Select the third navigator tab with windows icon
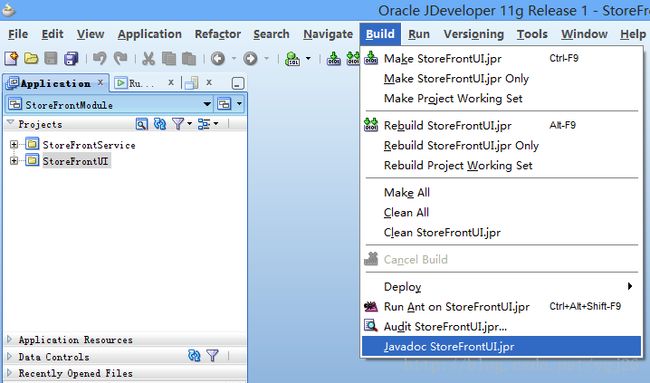Viewport: 650px width, 383px height. (x=192, y=83)
